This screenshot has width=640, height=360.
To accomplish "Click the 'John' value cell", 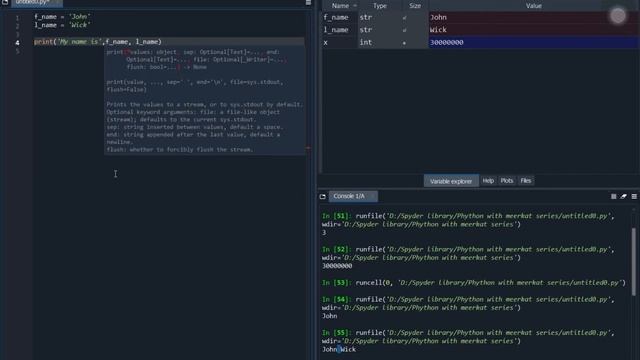I will tap(533, 18).
